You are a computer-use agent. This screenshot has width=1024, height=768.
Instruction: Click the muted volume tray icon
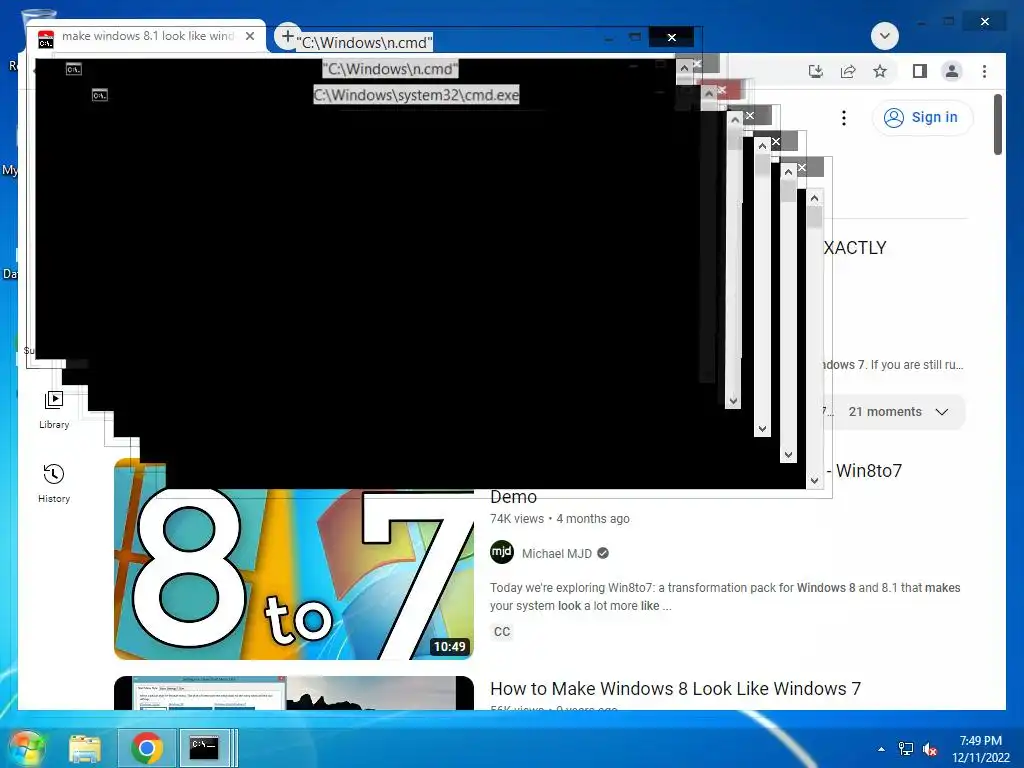pyautogui.click(x=929, y=750)
